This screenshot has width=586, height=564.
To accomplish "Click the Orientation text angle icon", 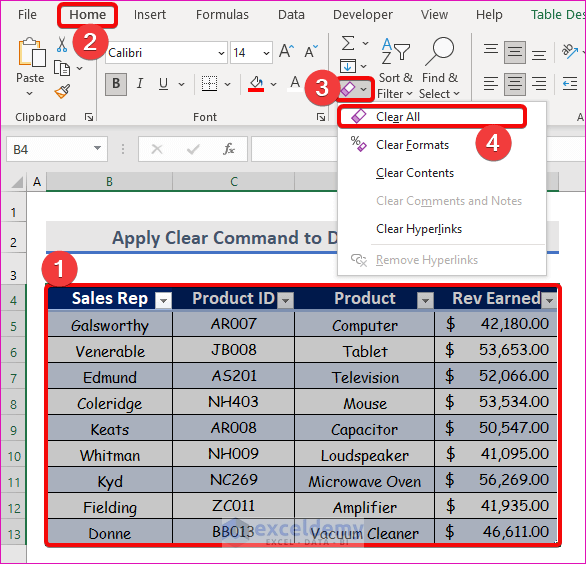I will [x=570, y=52].
